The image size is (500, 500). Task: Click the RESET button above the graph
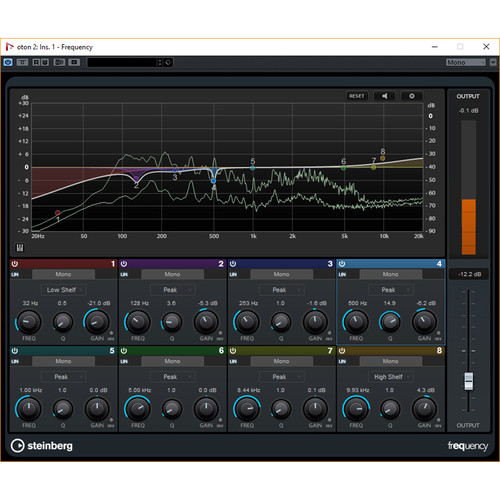(357, 96)
